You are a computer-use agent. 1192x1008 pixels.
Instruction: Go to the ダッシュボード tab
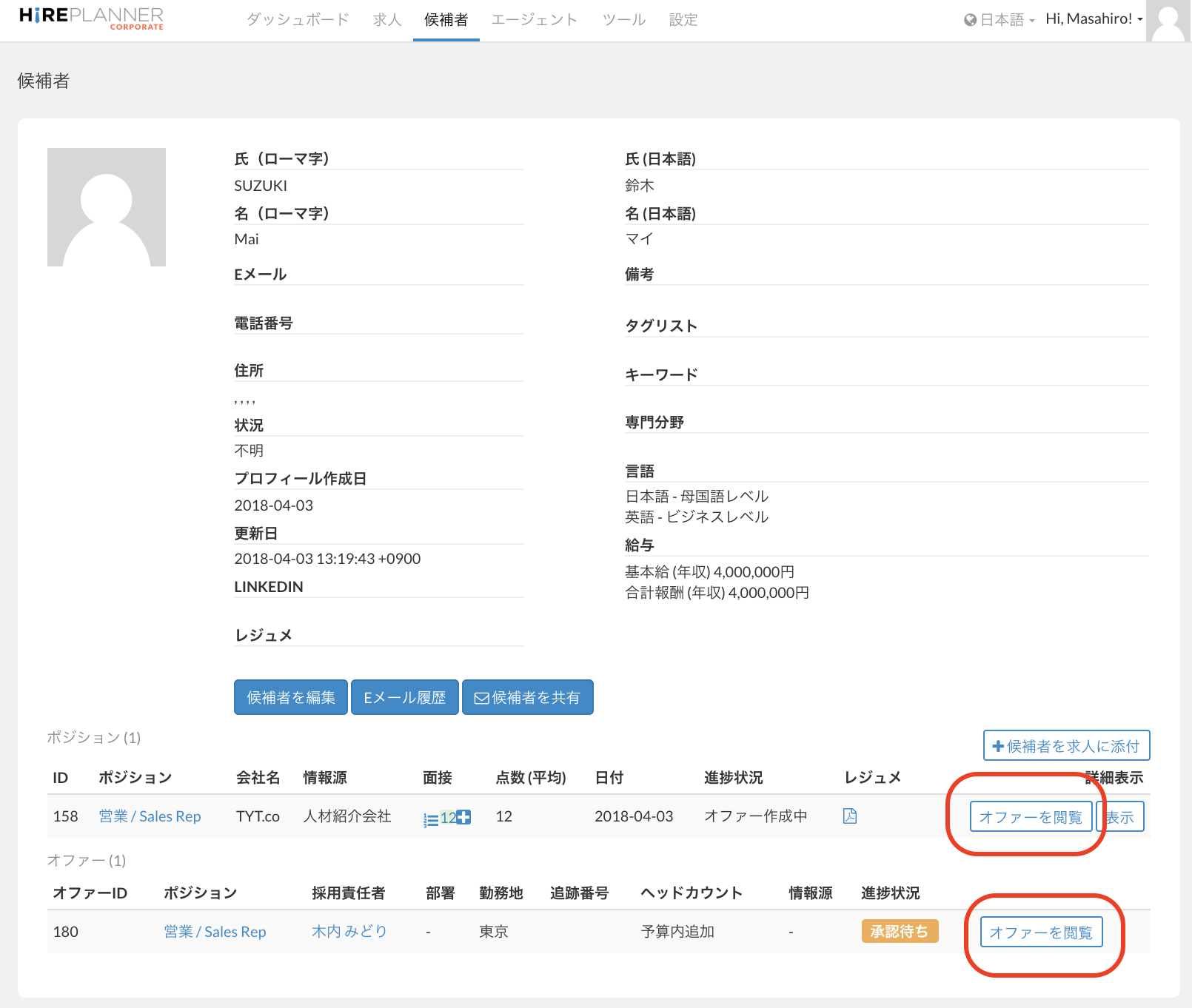point(298,20)
